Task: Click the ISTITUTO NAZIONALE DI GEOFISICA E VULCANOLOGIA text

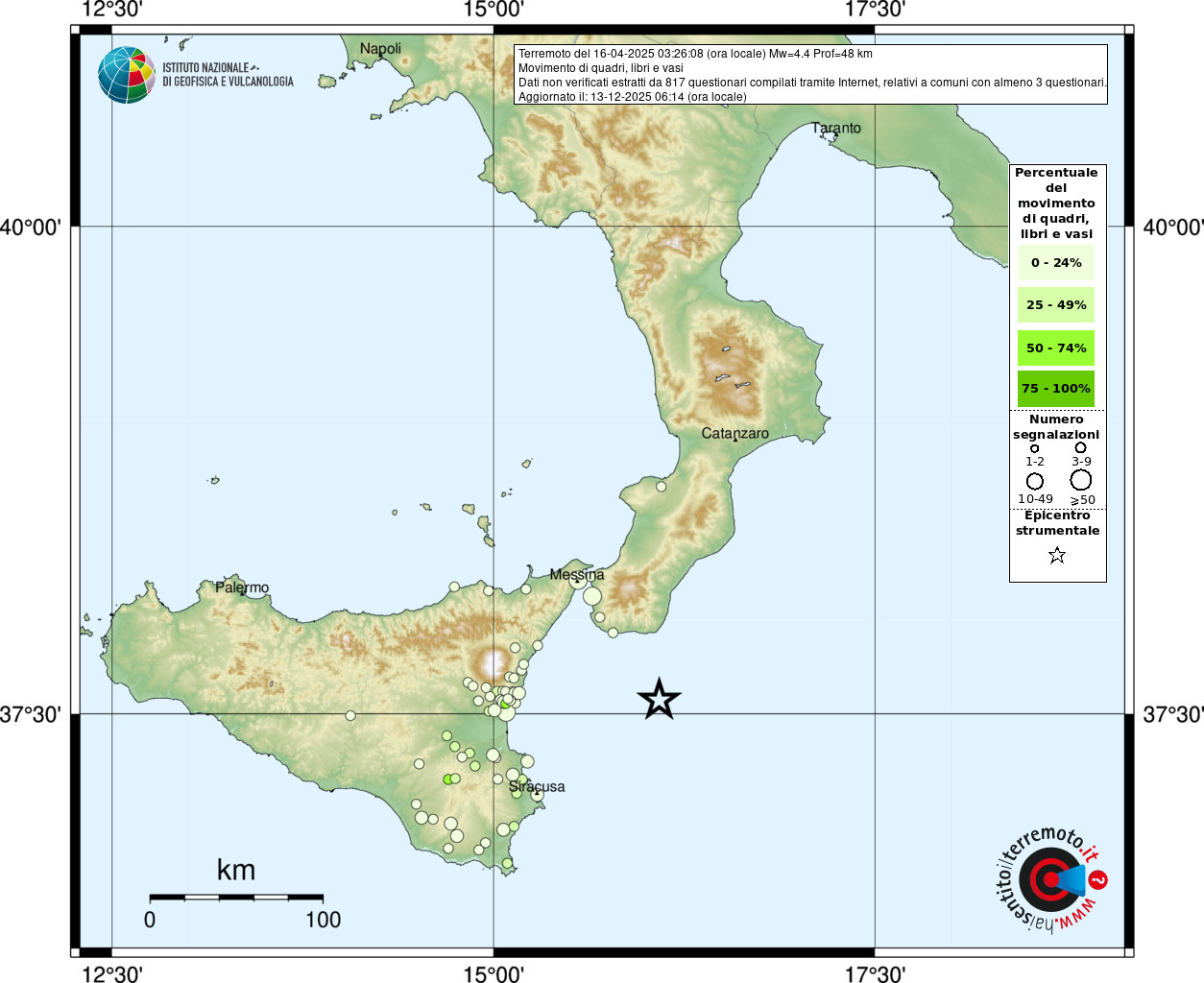Action: (x=228, y=75)
